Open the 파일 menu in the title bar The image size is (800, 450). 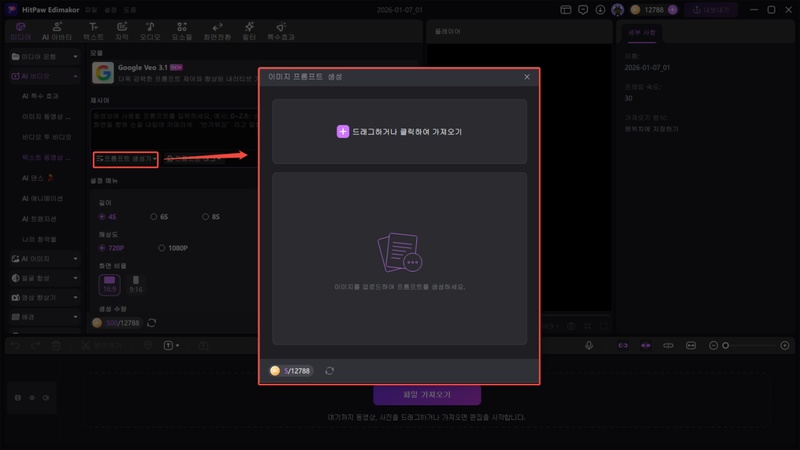pos(91,10)
